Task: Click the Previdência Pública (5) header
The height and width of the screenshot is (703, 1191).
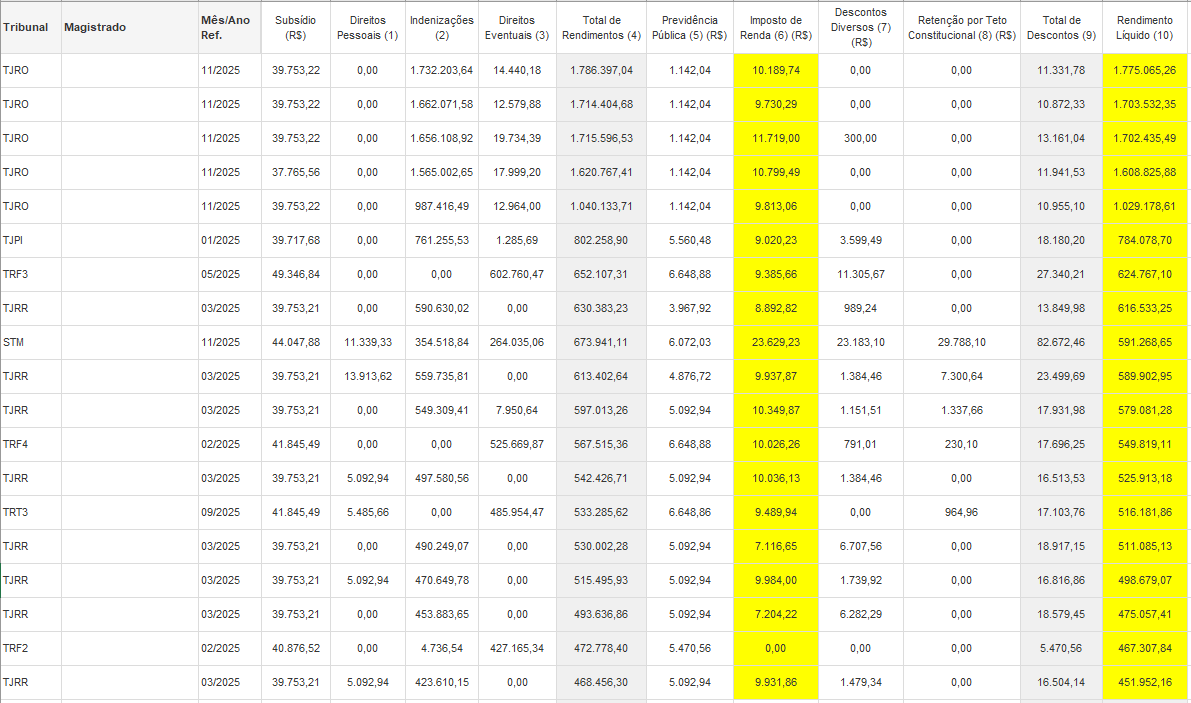Action: click(690, 27)
